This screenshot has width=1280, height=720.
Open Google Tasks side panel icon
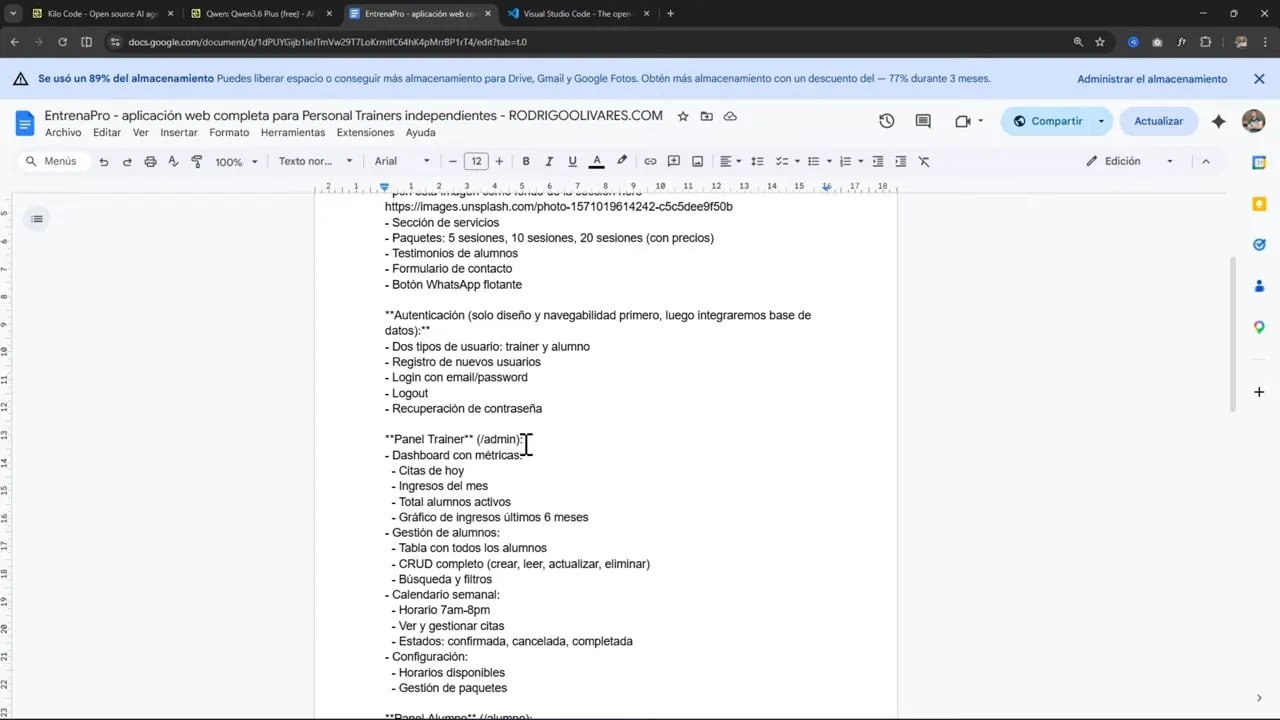(x=1259, y=244)
